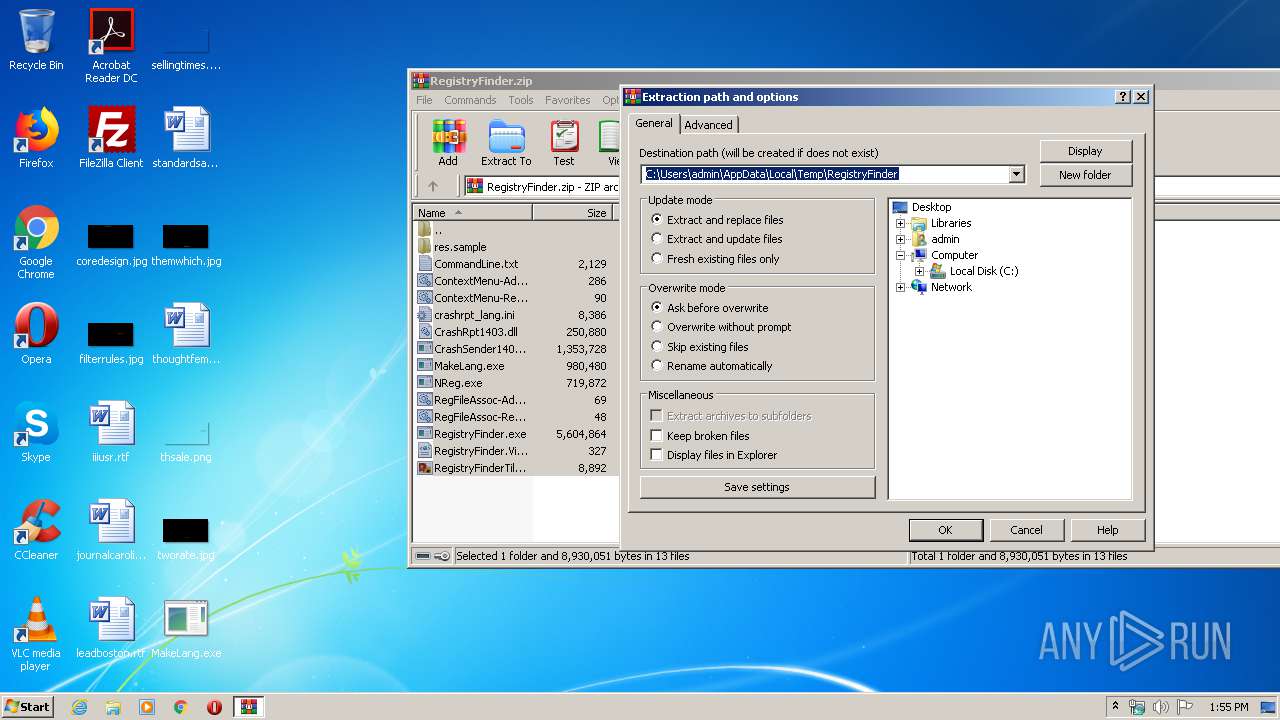This screenshot has width=1280, height=720.
Task: Select the journalcaroli document icon
Action: point(111,530)
